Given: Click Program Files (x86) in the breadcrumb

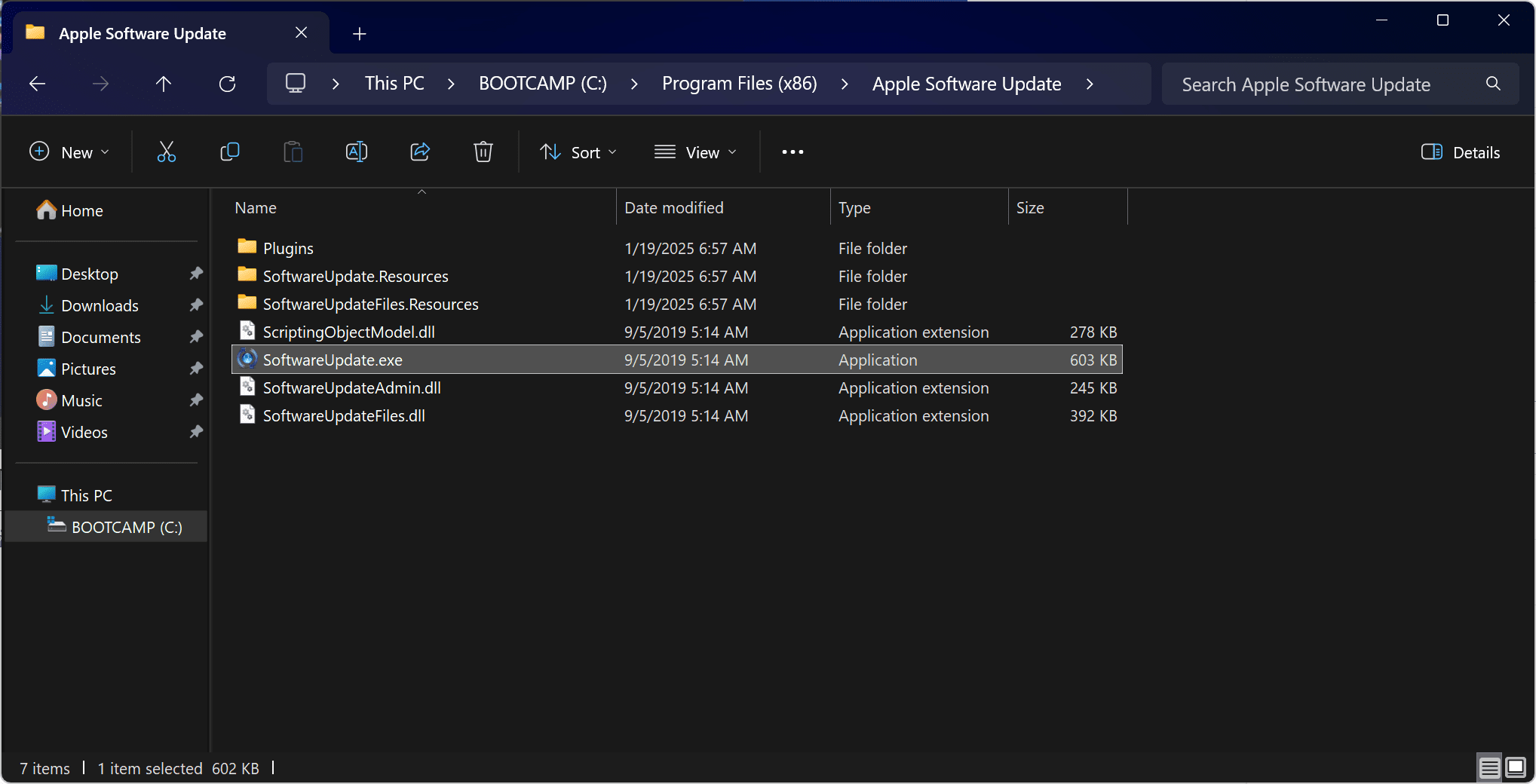Looking at the screenshot, I should (x=739, y=84).
